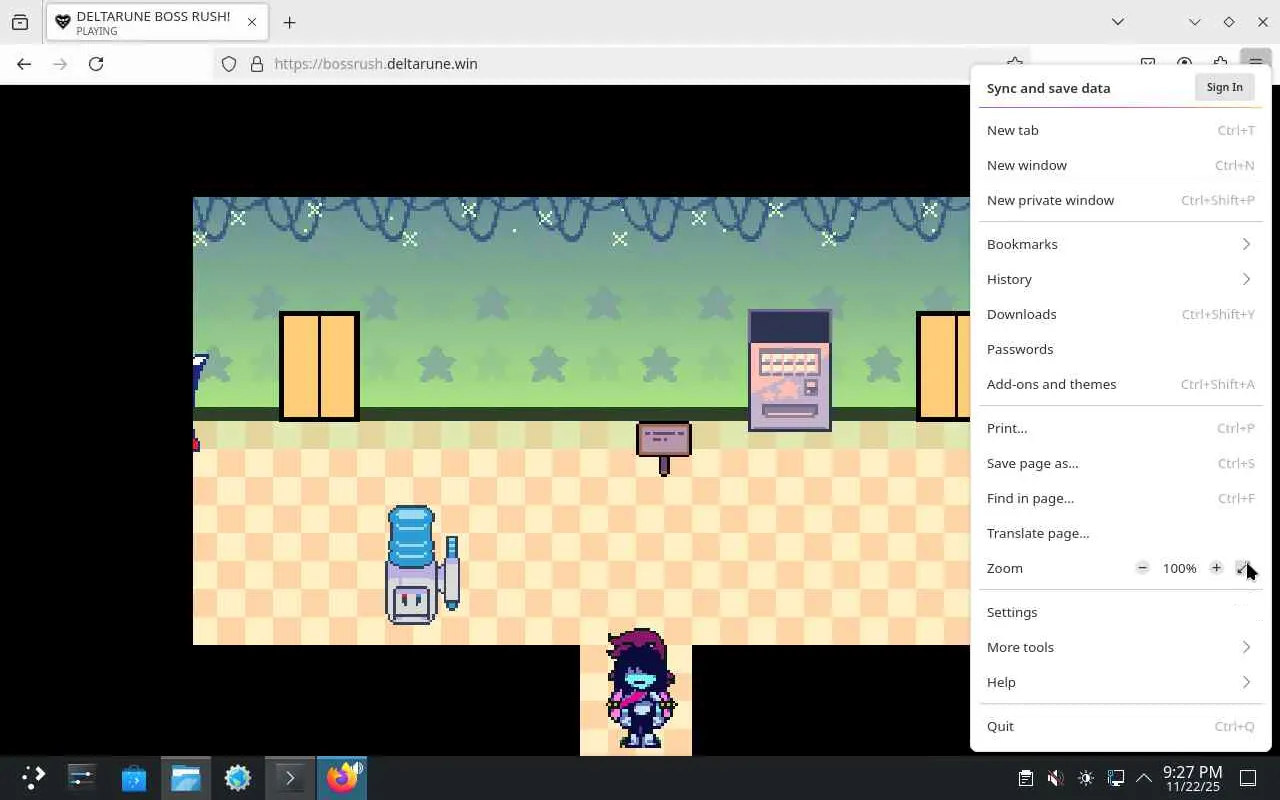Screen dimensions: 1280x800
Task: Expand the Help submenu
Action: (1120, 682)
